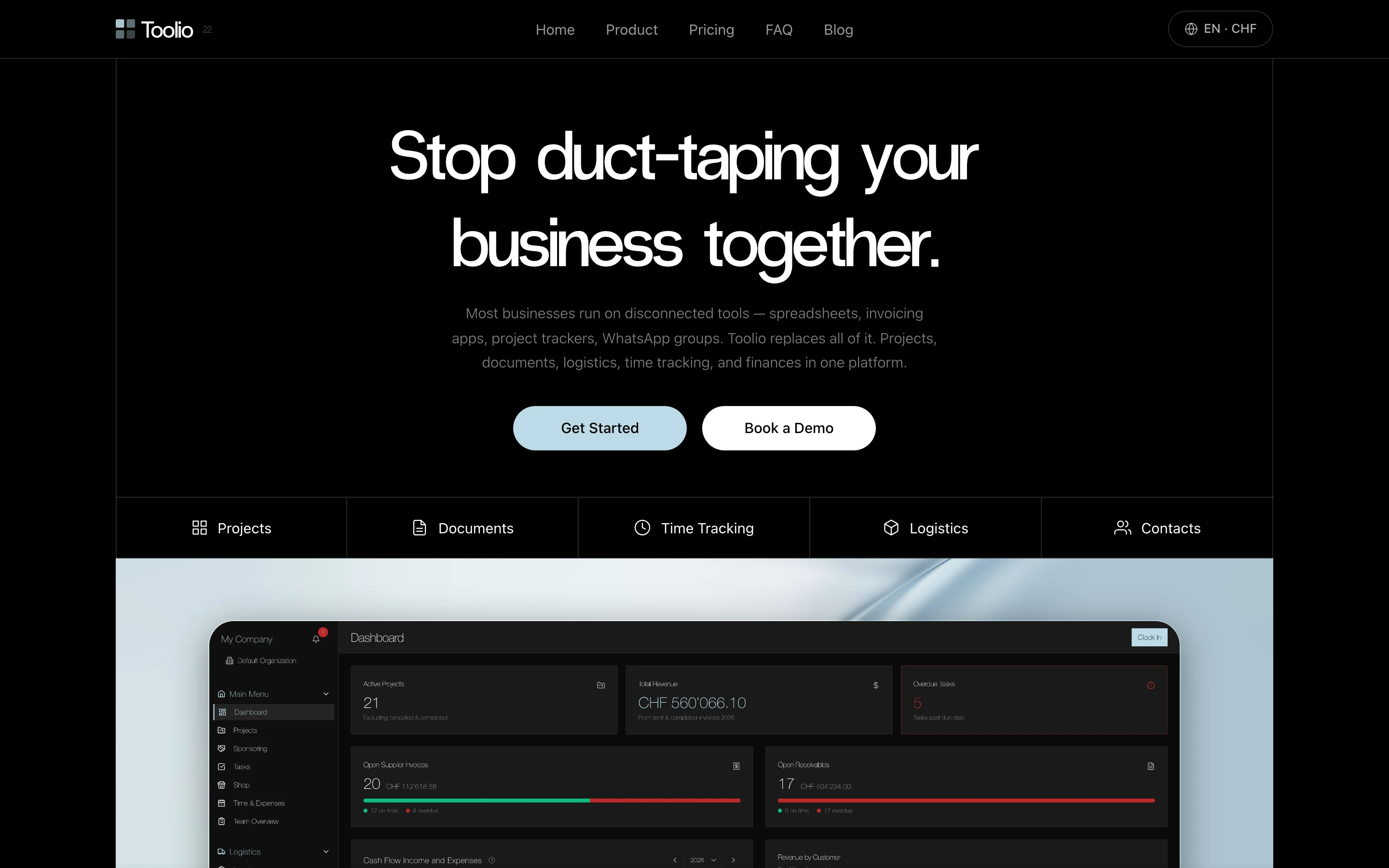Select the Time Tracking clock icon

coord(642,528)
